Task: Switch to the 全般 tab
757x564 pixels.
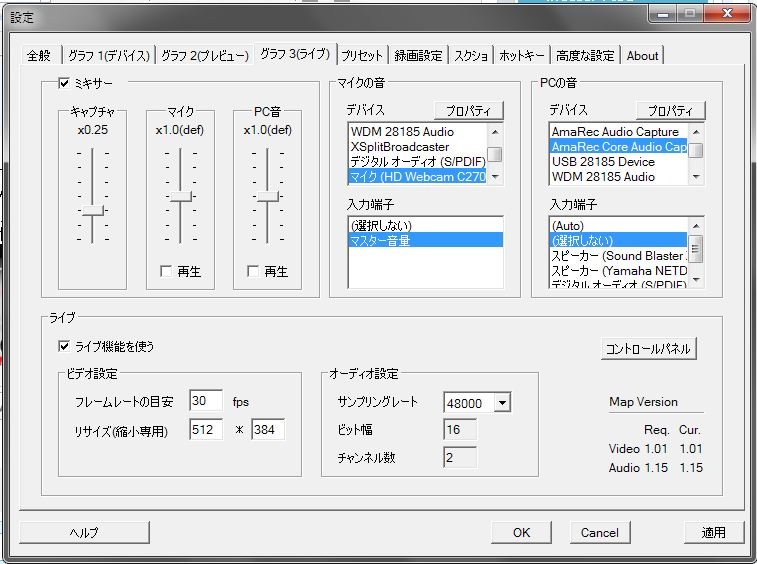Action: point(39,56)
